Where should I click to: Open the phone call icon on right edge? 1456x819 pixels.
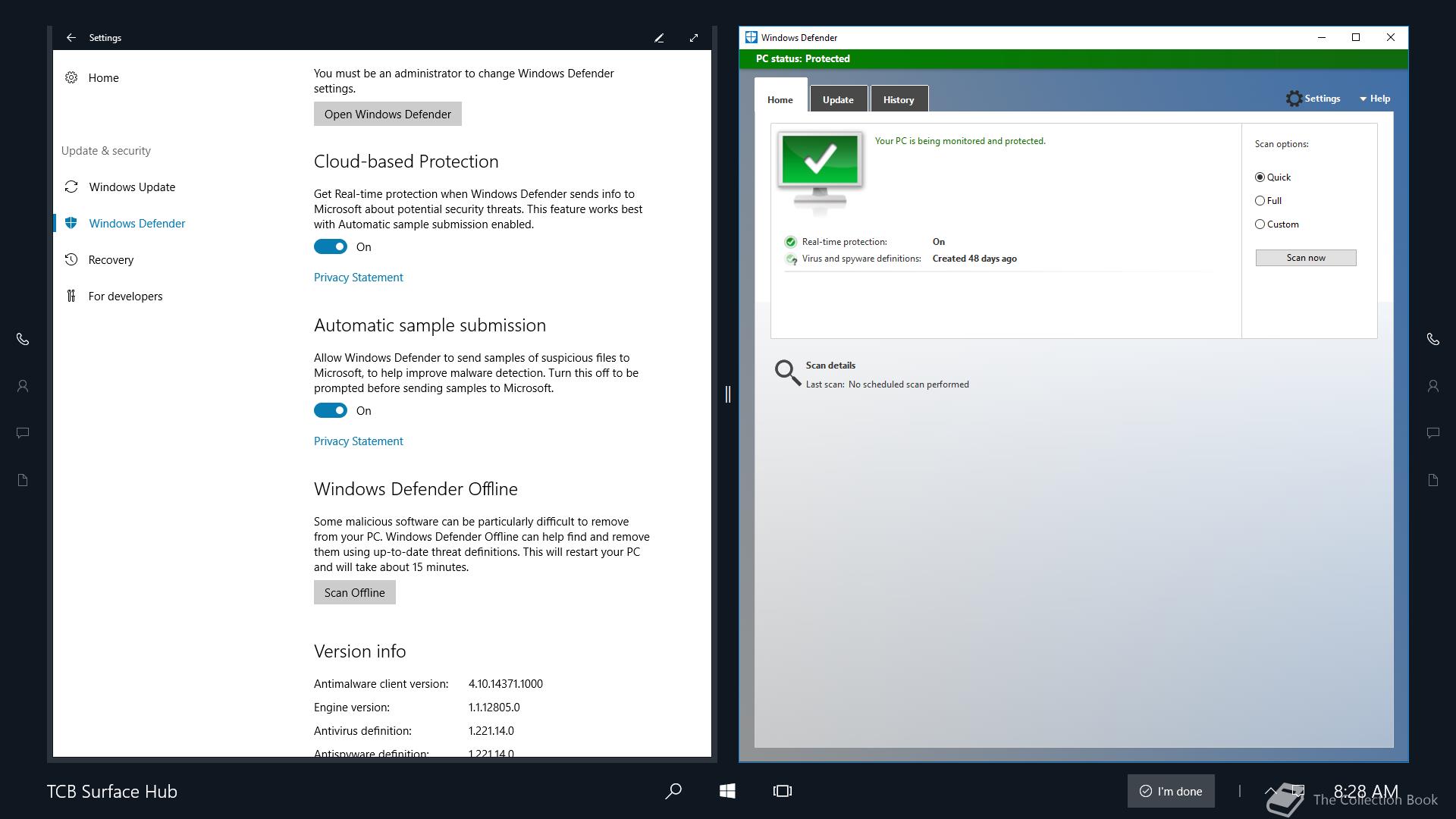[x=1433, y=339]
